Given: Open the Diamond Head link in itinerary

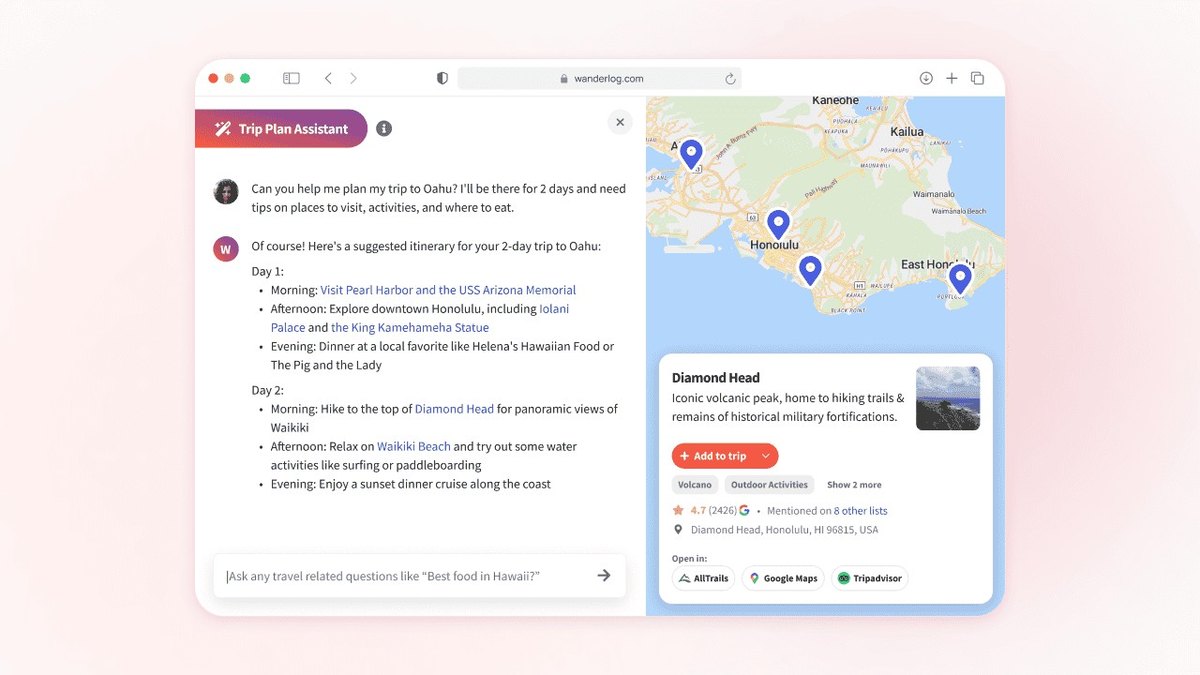Looking at the screenshot, I should pos(454,408).
